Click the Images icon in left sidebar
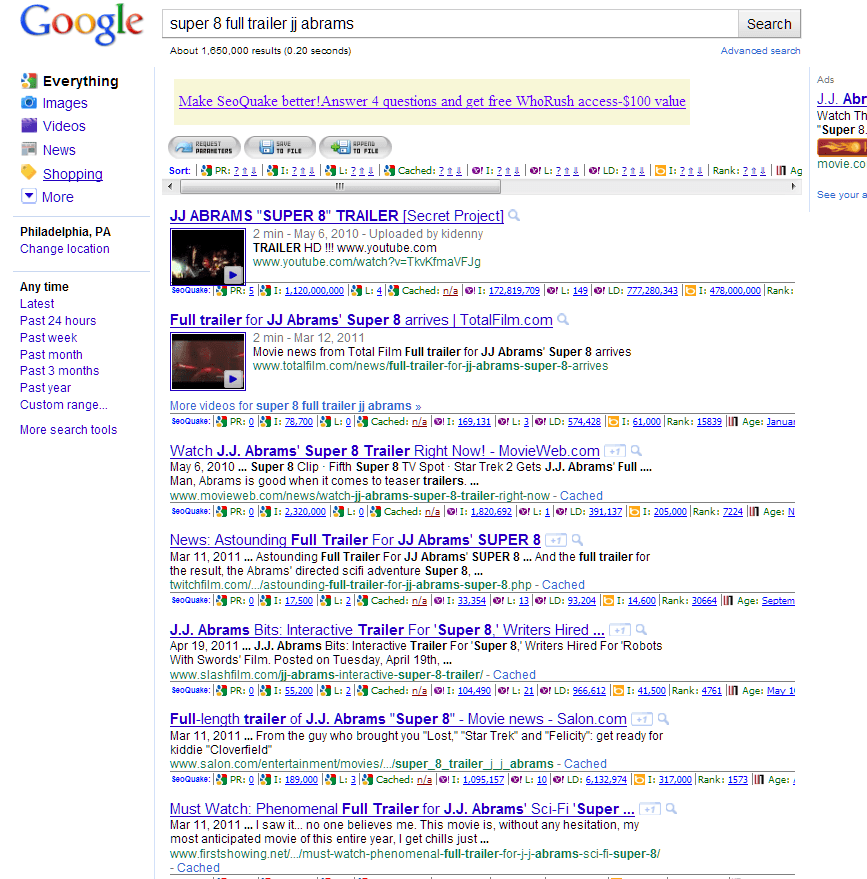 (x=29, y=103)
